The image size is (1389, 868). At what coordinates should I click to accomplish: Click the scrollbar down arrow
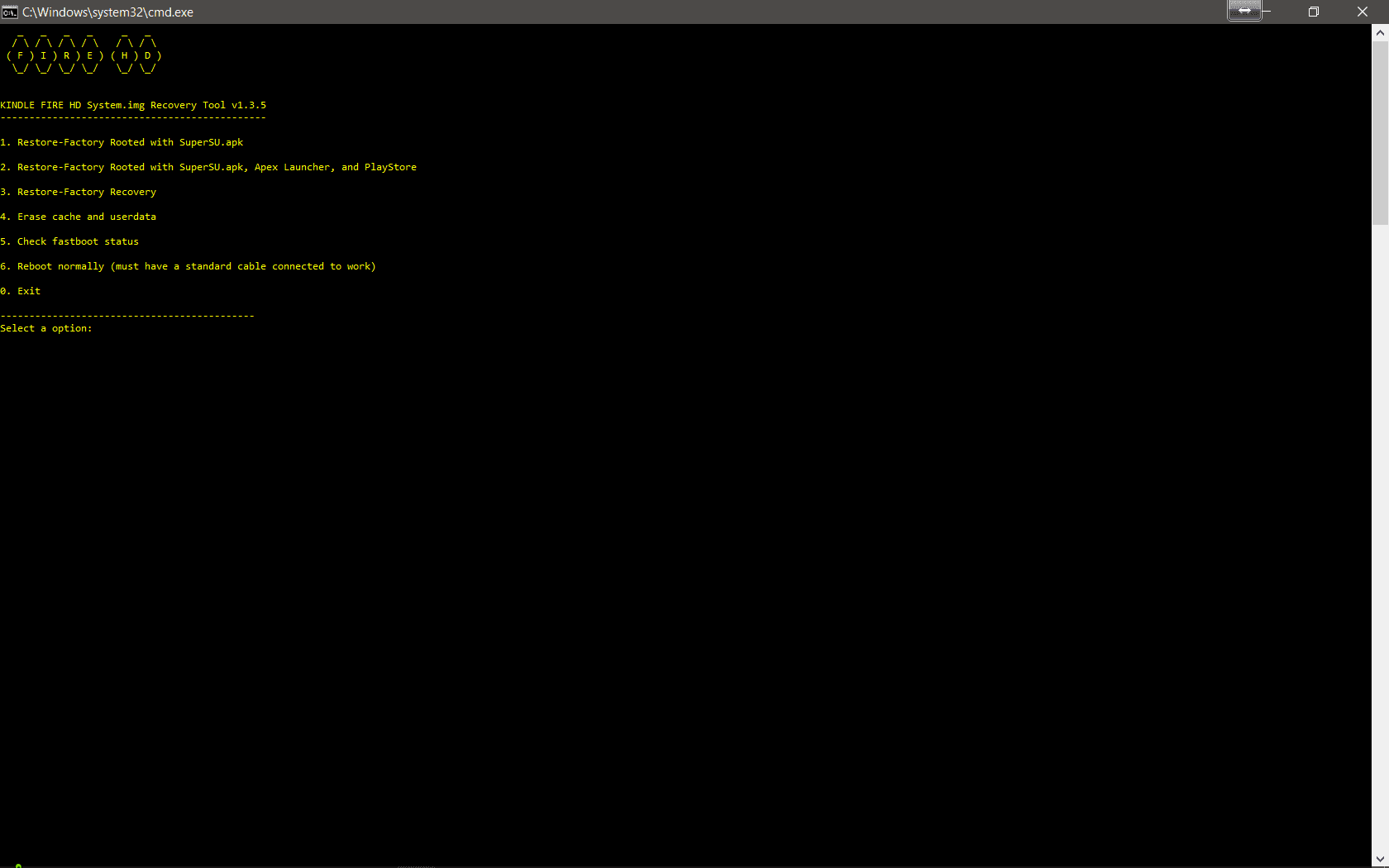(1380, 860)
